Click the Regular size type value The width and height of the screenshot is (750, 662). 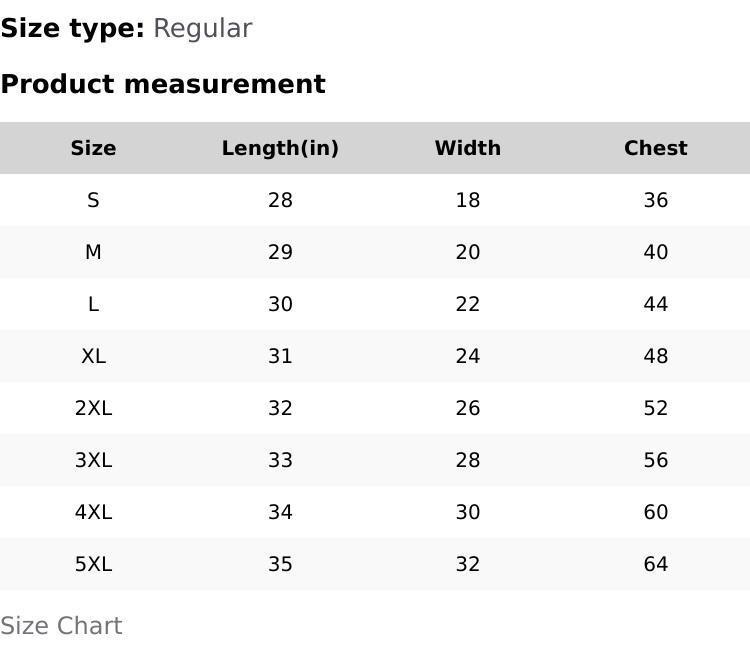[202, 28]
